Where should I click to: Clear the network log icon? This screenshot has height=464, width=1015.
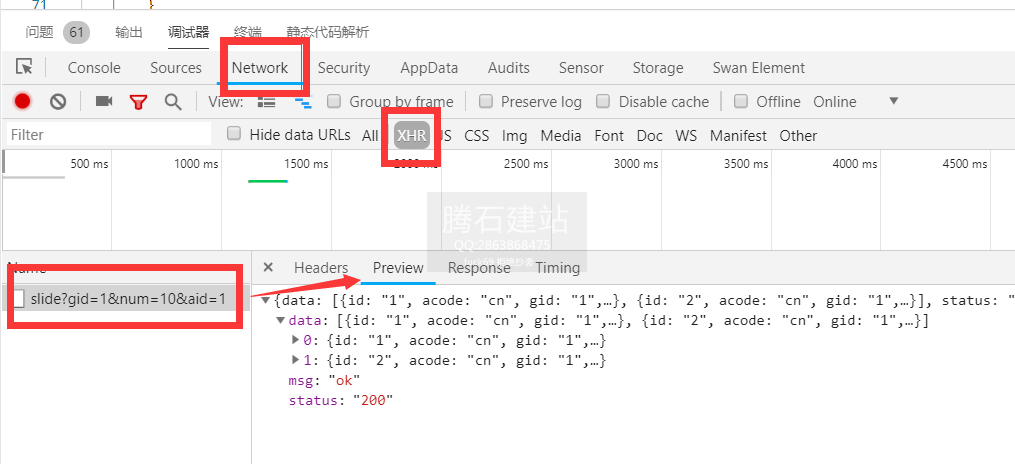tap(58, 101)
